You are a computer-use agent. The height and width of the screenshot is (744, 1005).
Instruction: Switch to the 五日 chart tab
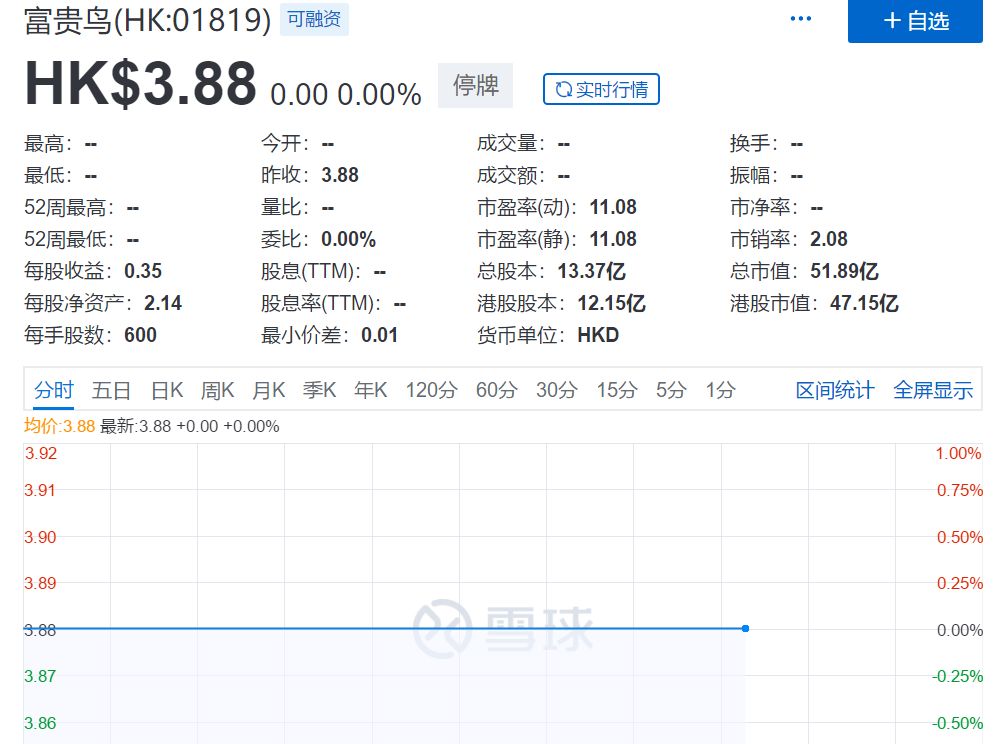[111, 390]
